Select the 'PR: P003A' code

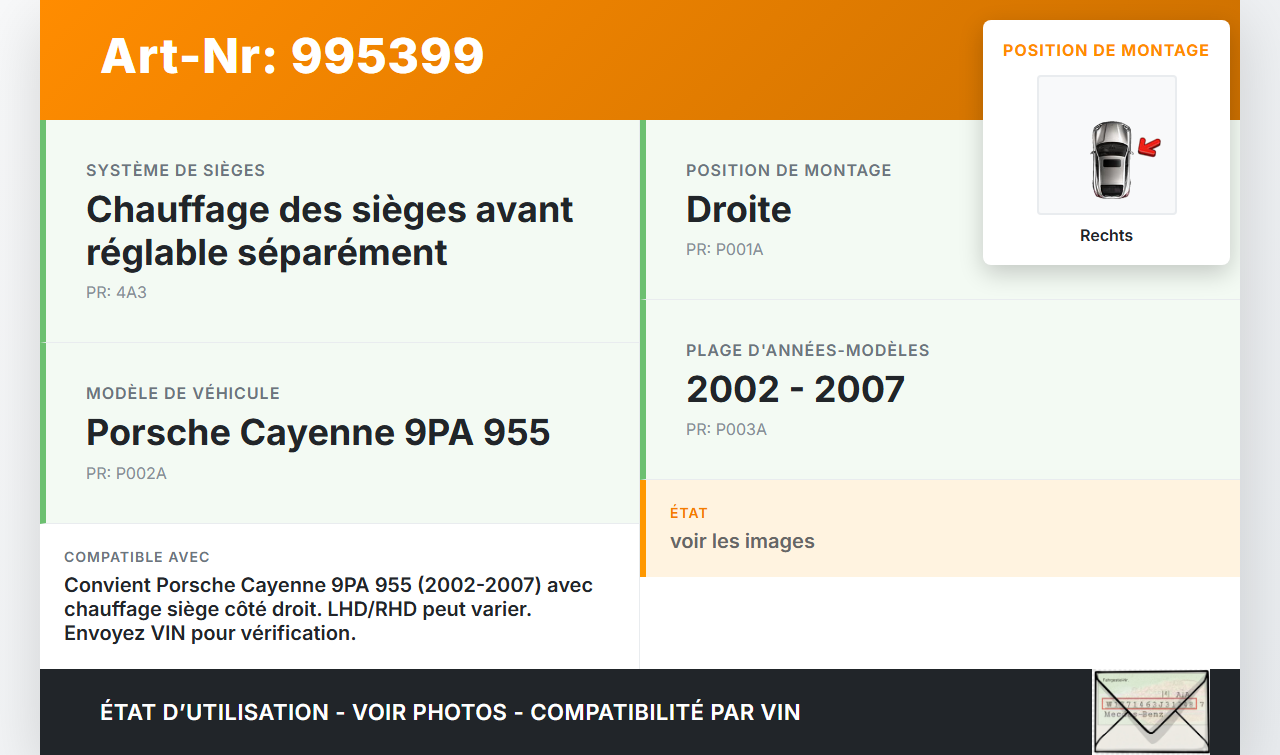pyautogui.click(x=726, y=429)
